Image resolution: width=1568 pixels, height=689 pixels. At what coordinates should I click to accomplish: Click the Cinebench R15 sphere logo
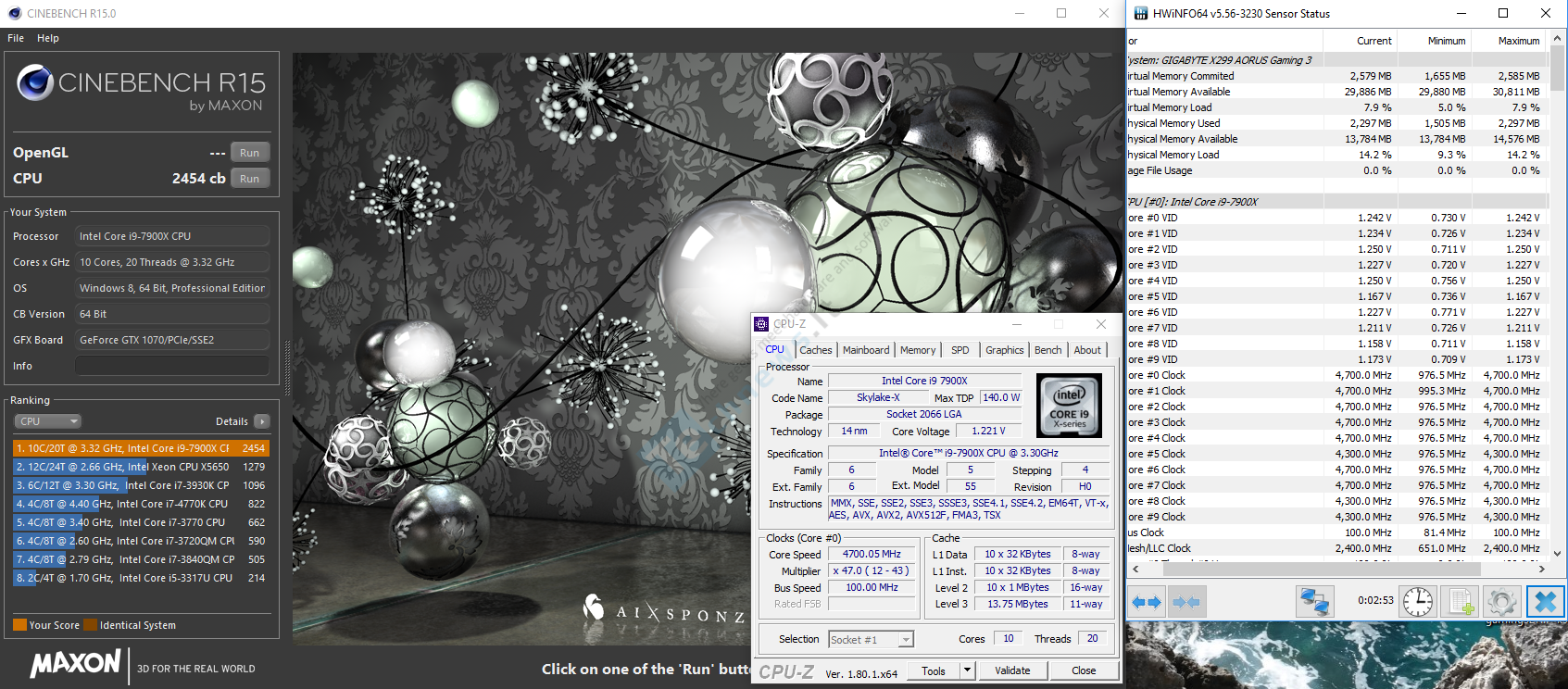(35, 82)
